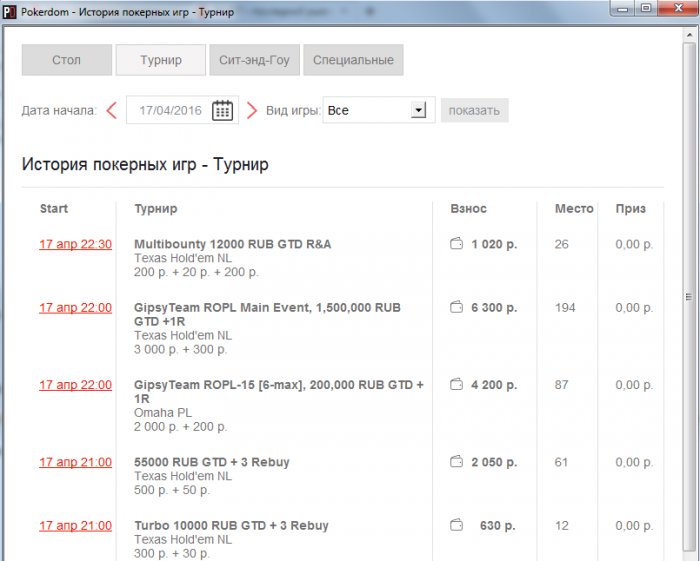Click place value 87
The height and width of the screenshot is (561, 700).
pos(562,385)
